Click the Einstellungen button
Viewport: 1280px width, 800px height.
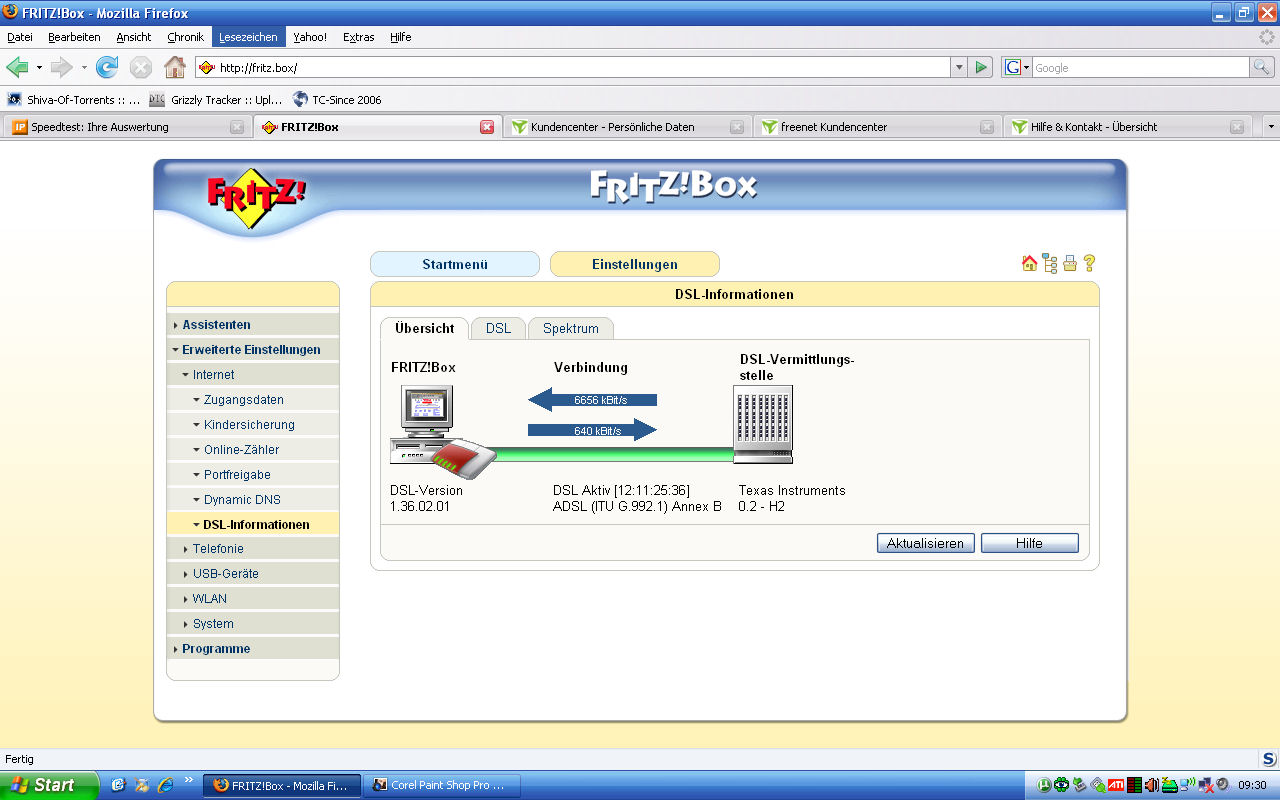tap(635, 264)
